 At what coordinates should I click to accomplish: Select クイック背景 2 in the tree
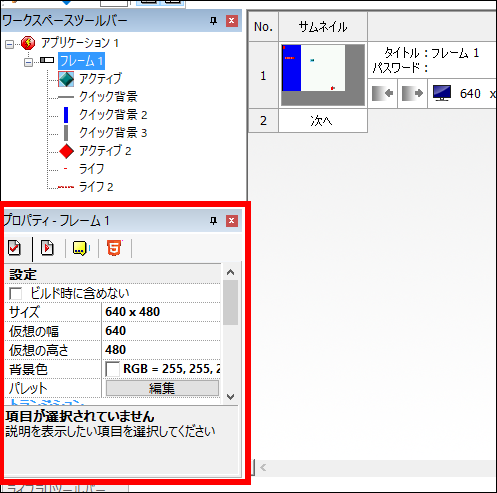coord(113,115)
